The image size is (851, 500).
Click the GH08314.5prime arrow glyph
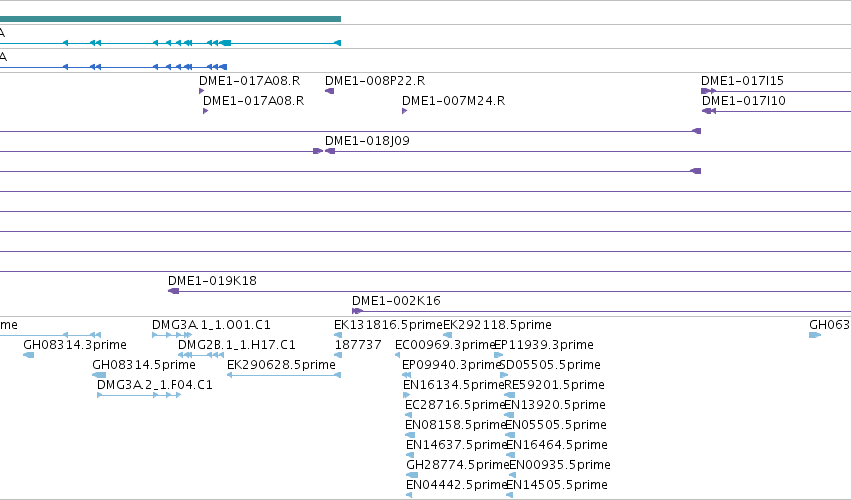click(x=99, y=375)
